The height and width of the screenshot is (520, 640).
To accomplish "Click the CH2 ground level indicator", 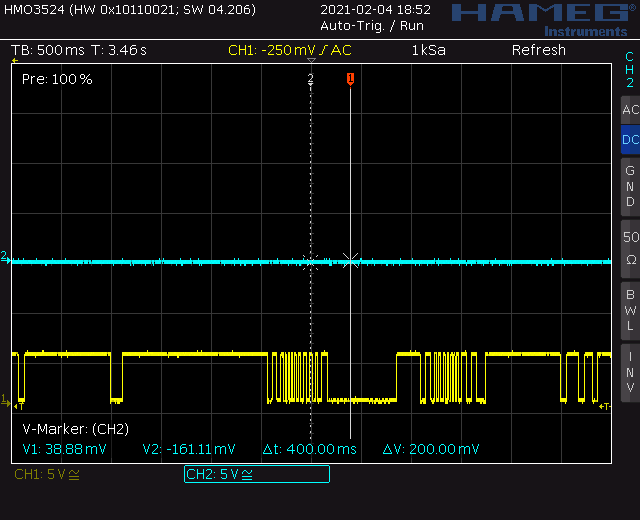I will 5,257.
